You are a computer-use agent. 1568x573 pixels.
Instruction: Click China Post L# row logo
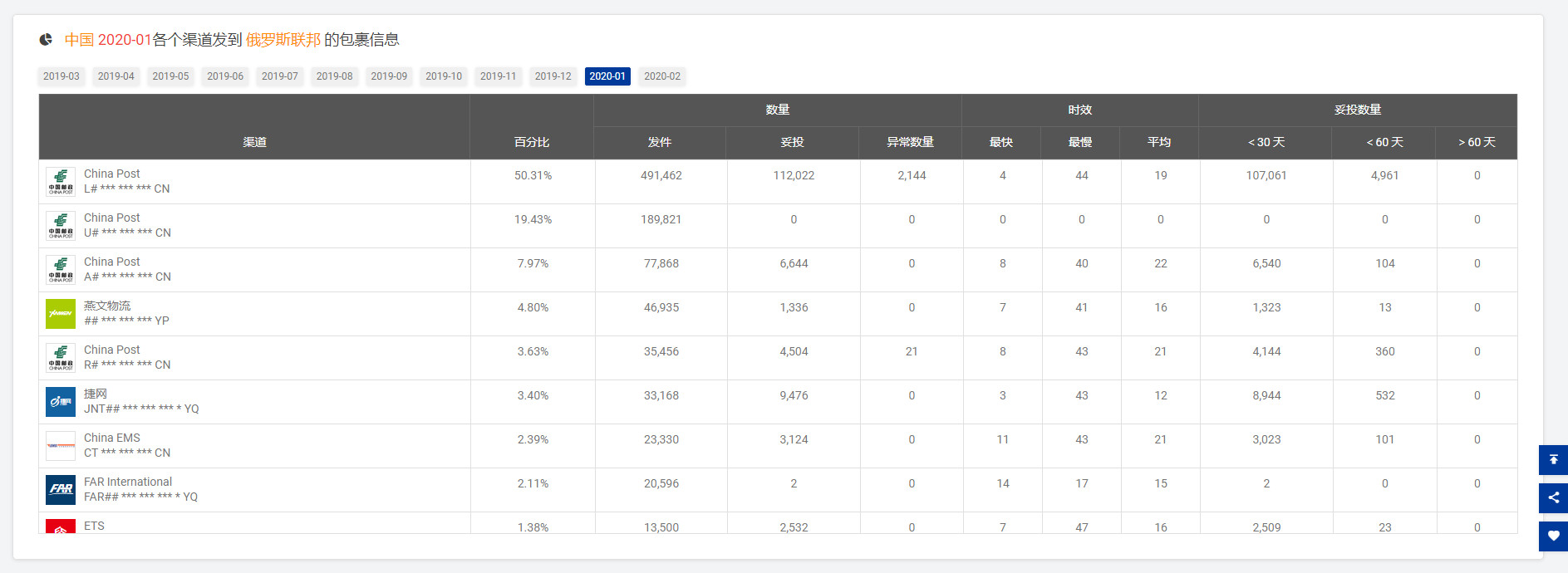pyautogui.click(x=61, y=182)
